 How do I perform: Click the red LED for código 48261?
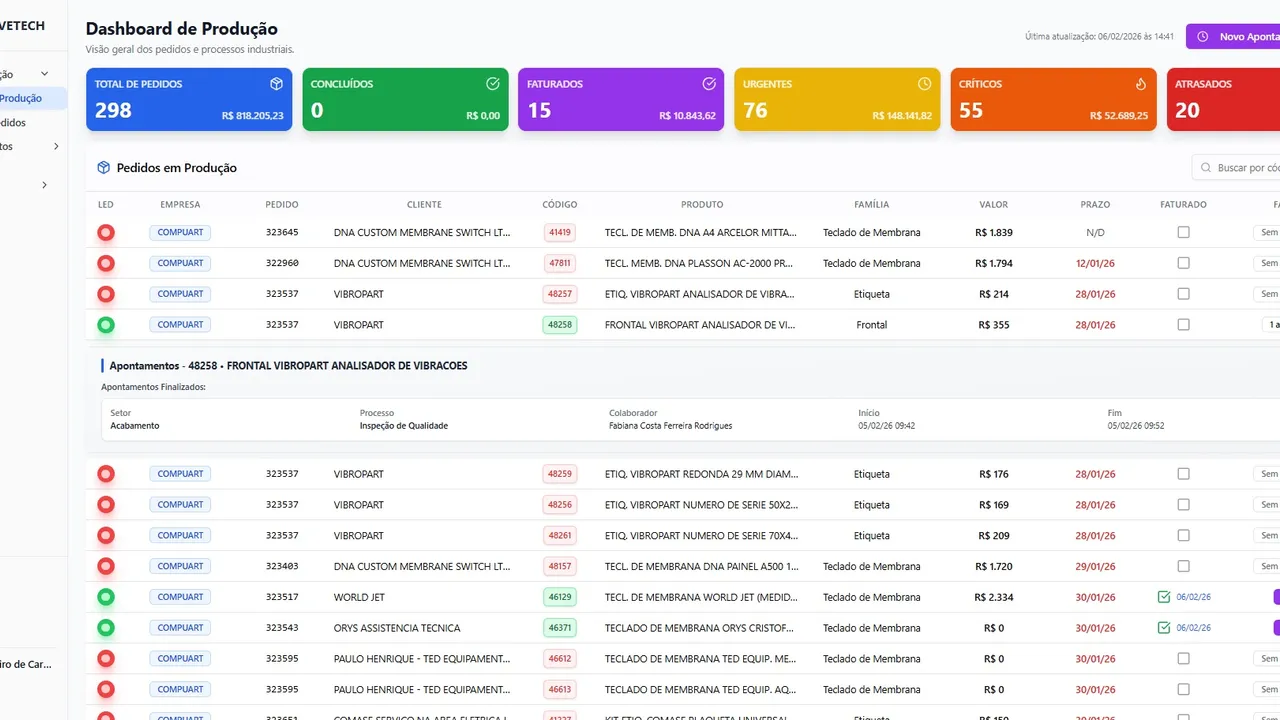[x=106, y=536]
